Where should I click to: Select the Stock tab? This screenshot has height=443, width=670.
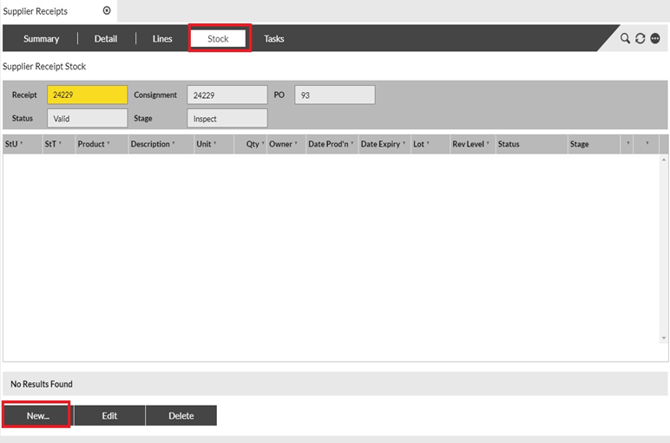(x=218, y=39)
